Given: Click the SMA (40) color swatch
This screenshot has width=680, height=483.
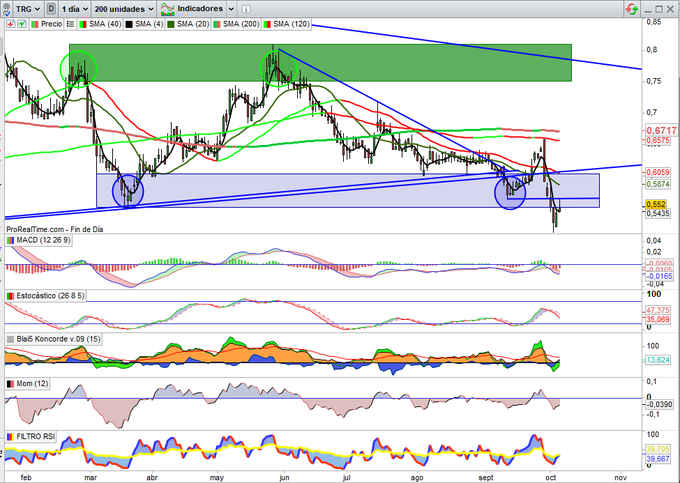Looking at the screenshot, I should click(x=82, y=24).
